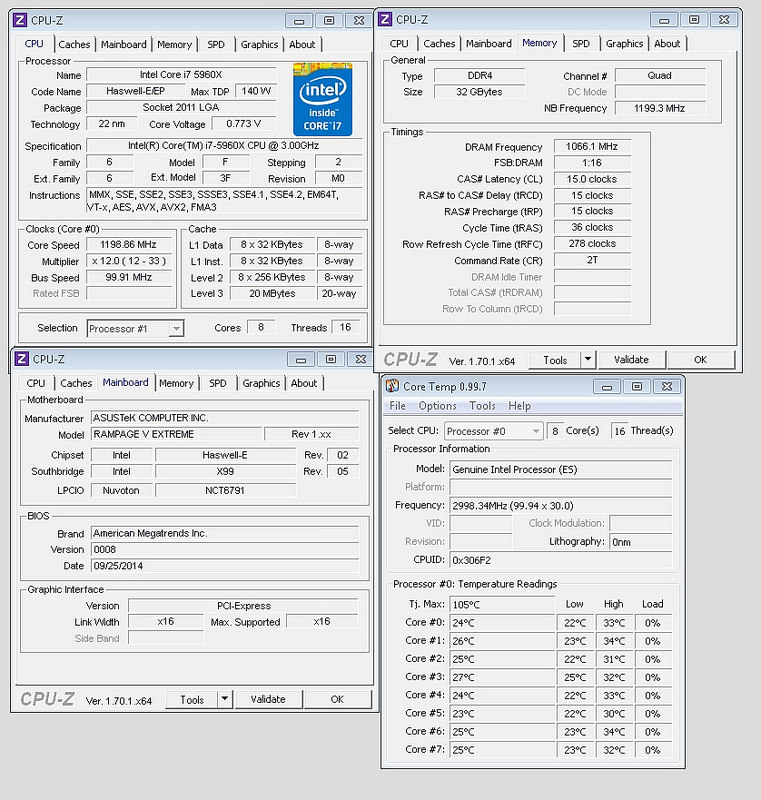The width and height of the screenshot is (761, 800).
Task: Expand the Tools arrow in the Memory window
Action: 588,359
